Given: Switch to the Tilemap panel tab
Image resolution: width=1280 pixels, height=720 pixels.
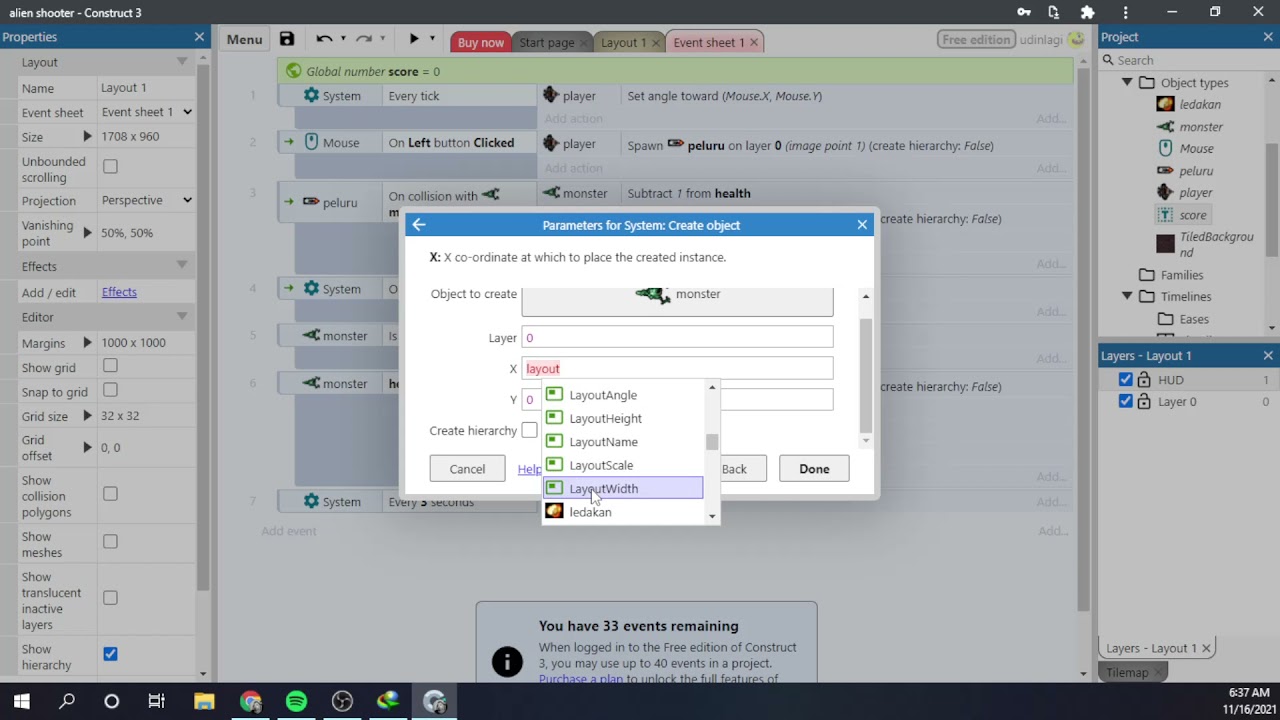Looking at the screenshot, I should point(1127,672).
